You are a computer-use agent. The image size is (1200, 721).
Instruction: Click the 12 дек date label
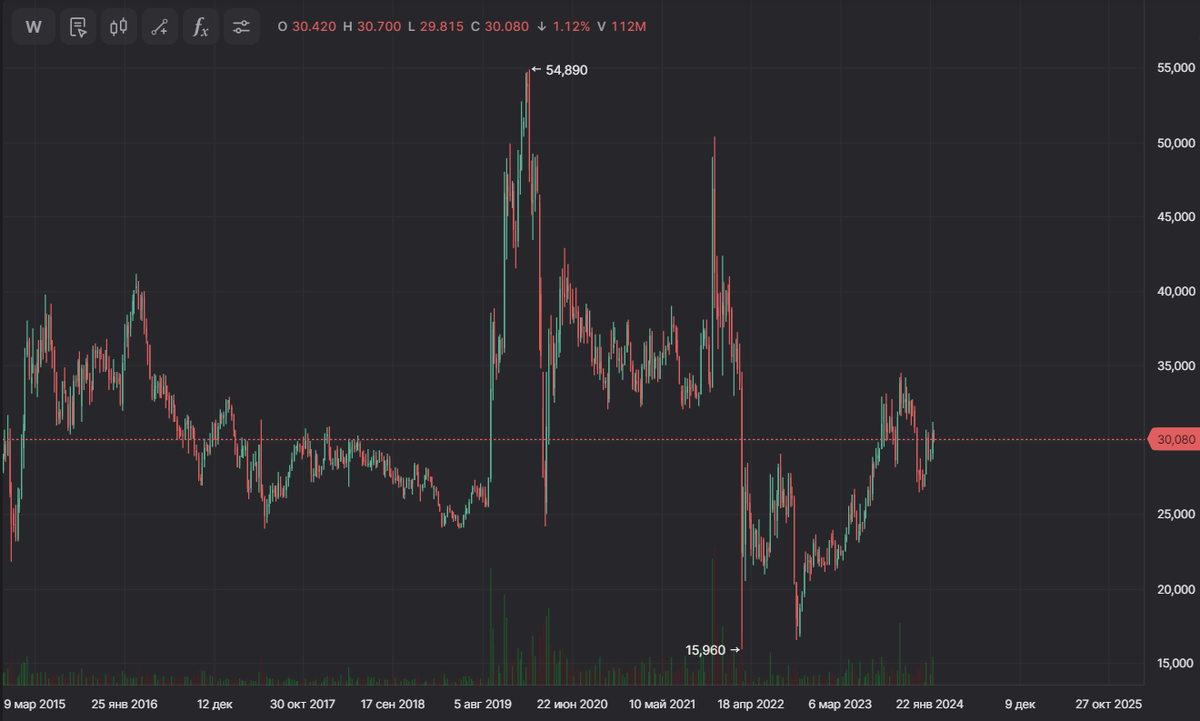pyautogui.click(x=215, y=704)
